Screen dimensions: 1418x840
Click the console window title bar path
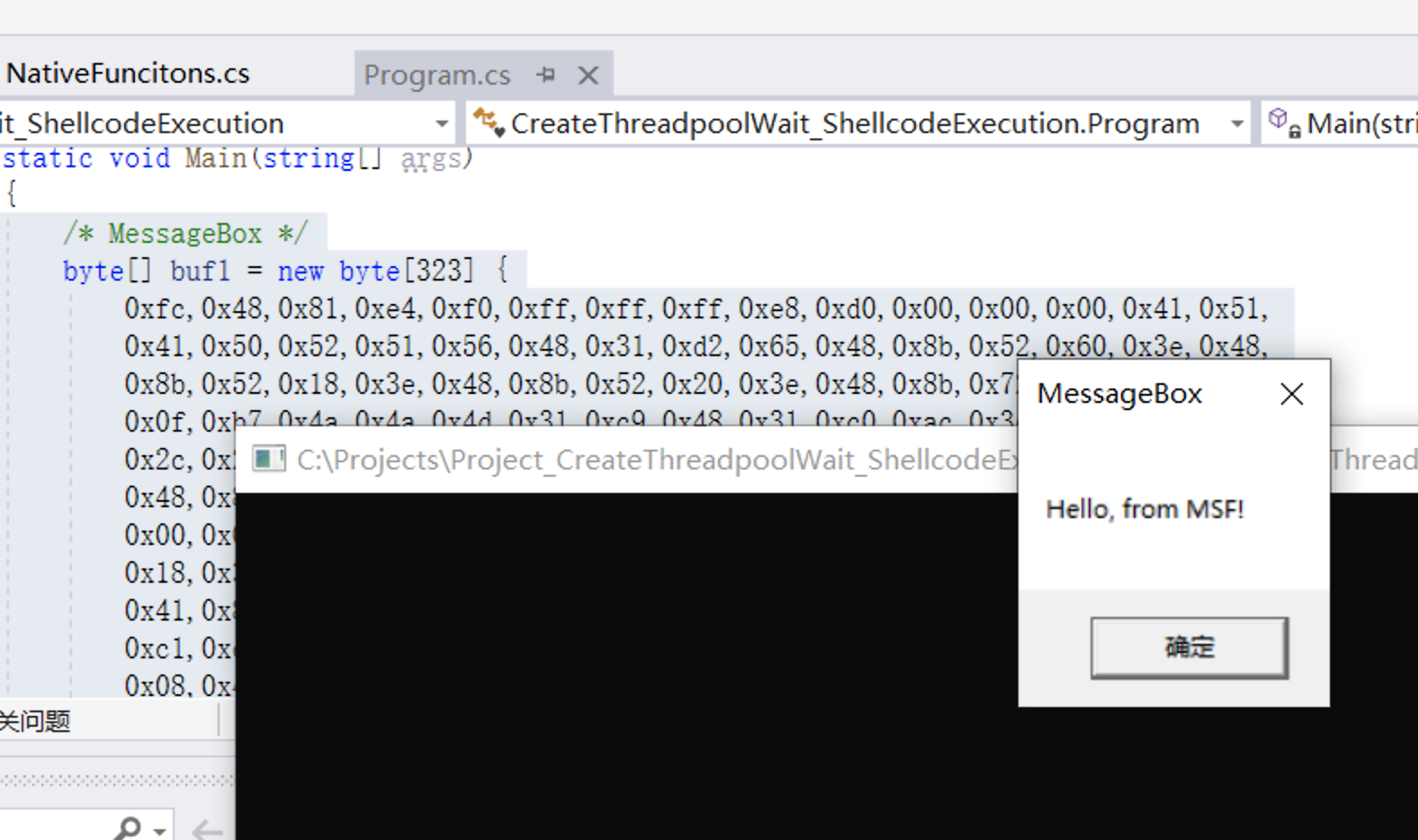pyautogui.click(x=657, y=460)
